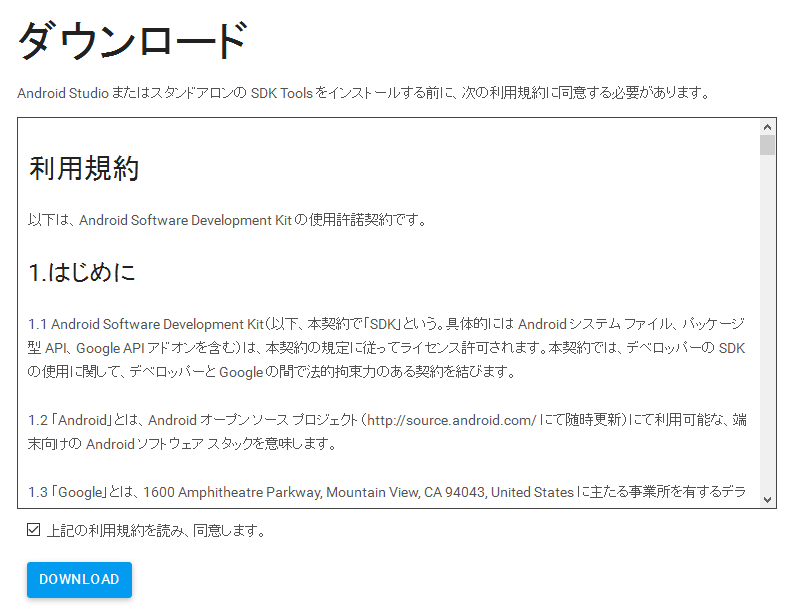Click the DOWNLOAD button

(x=79, y=580)
